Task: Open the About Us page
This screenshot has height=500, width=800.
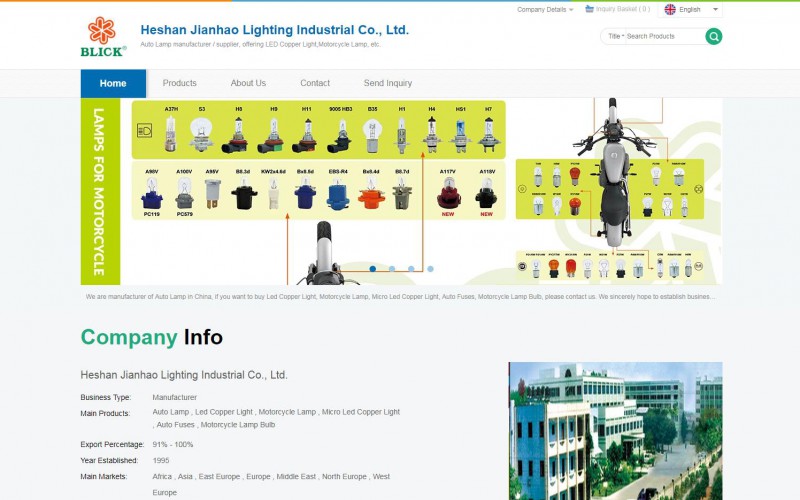Action: pos(248,83)
